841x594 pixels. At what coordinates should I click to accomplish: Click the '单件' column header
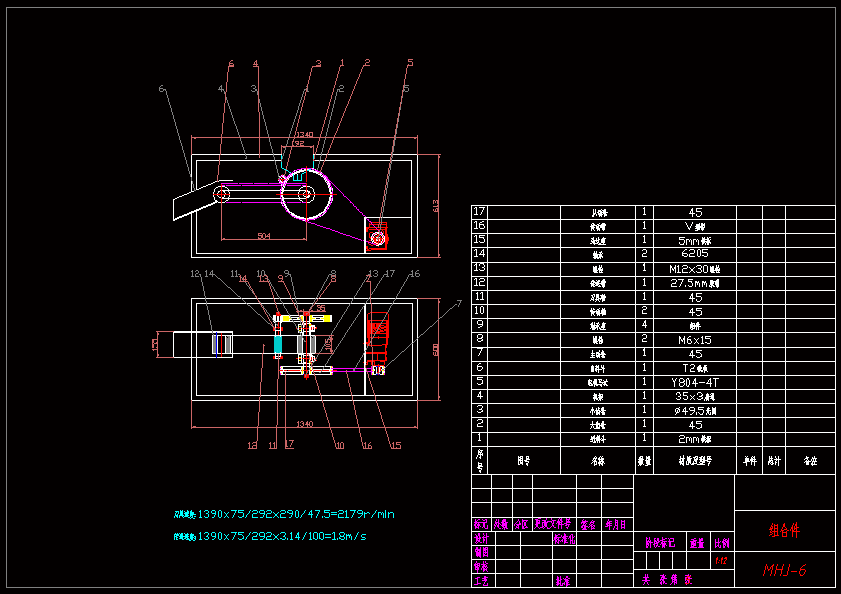[750, 461]
